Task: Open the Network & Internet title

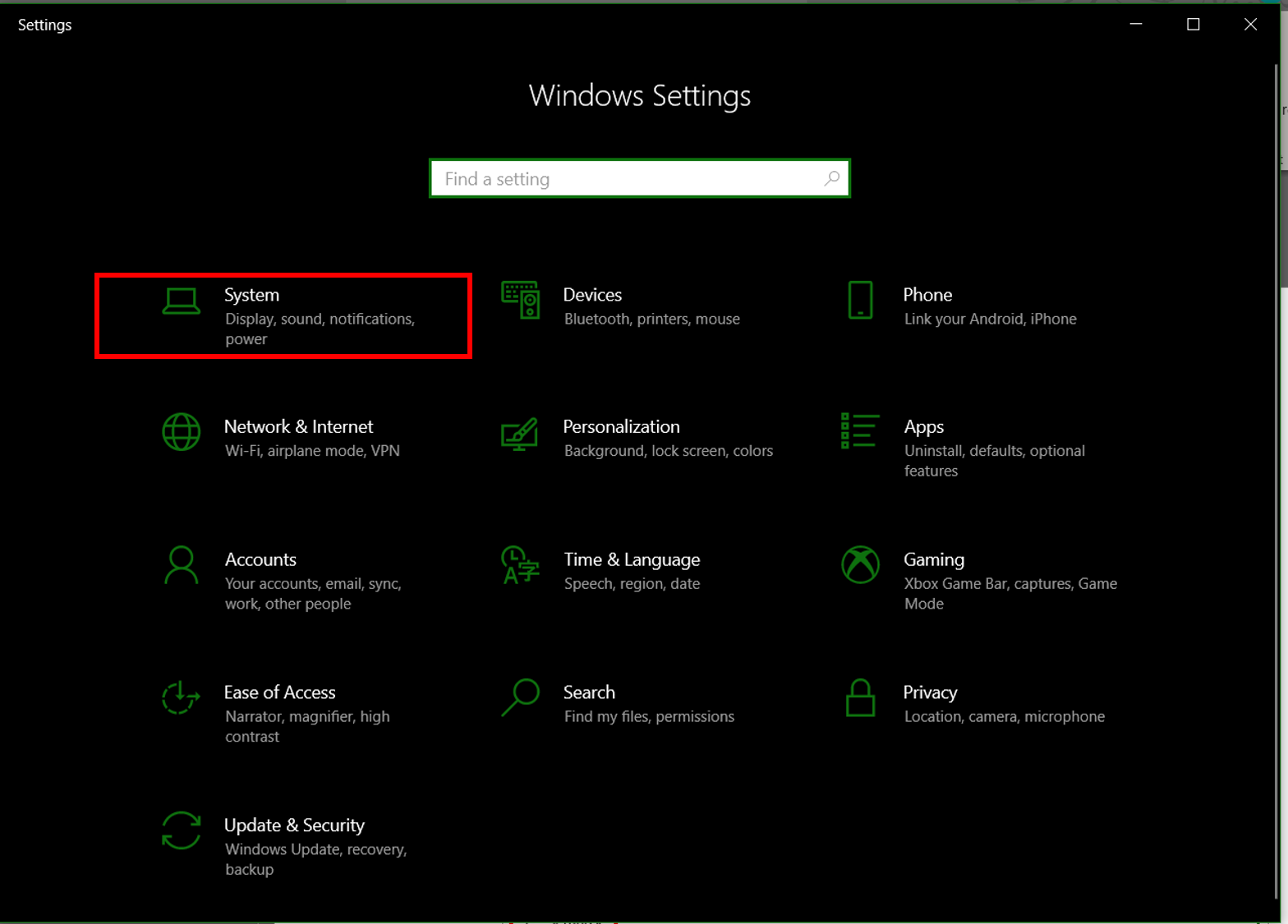Action: [x=298, y=427]
